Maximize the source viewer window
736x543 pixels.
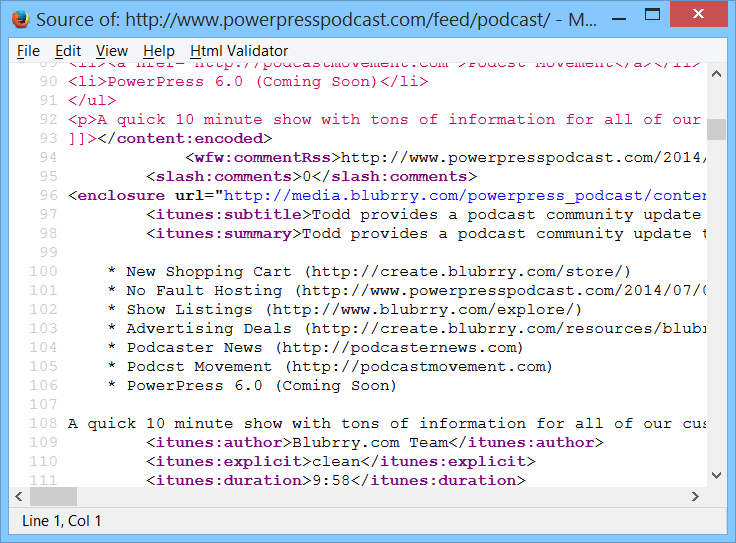click(x=652, y=15)
